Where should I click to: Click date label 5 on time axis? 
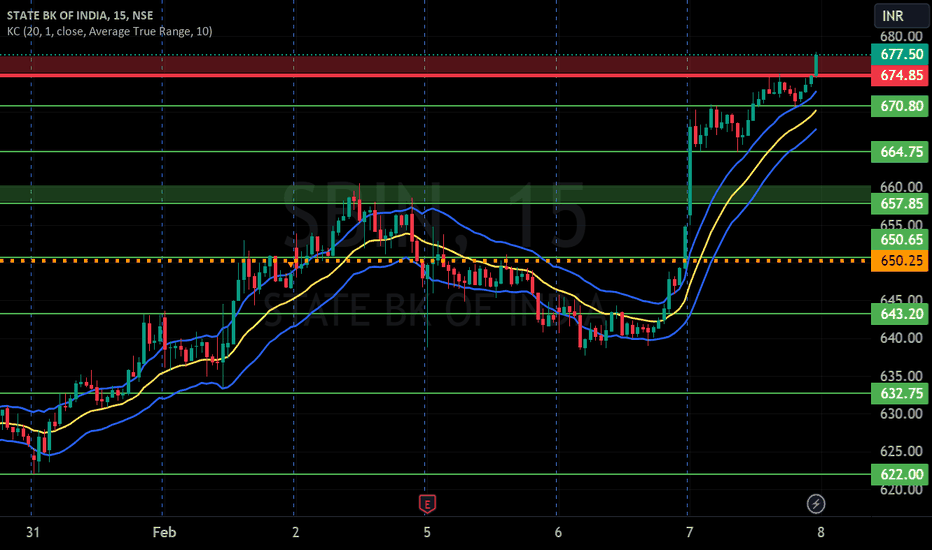[x=427, y=532]
